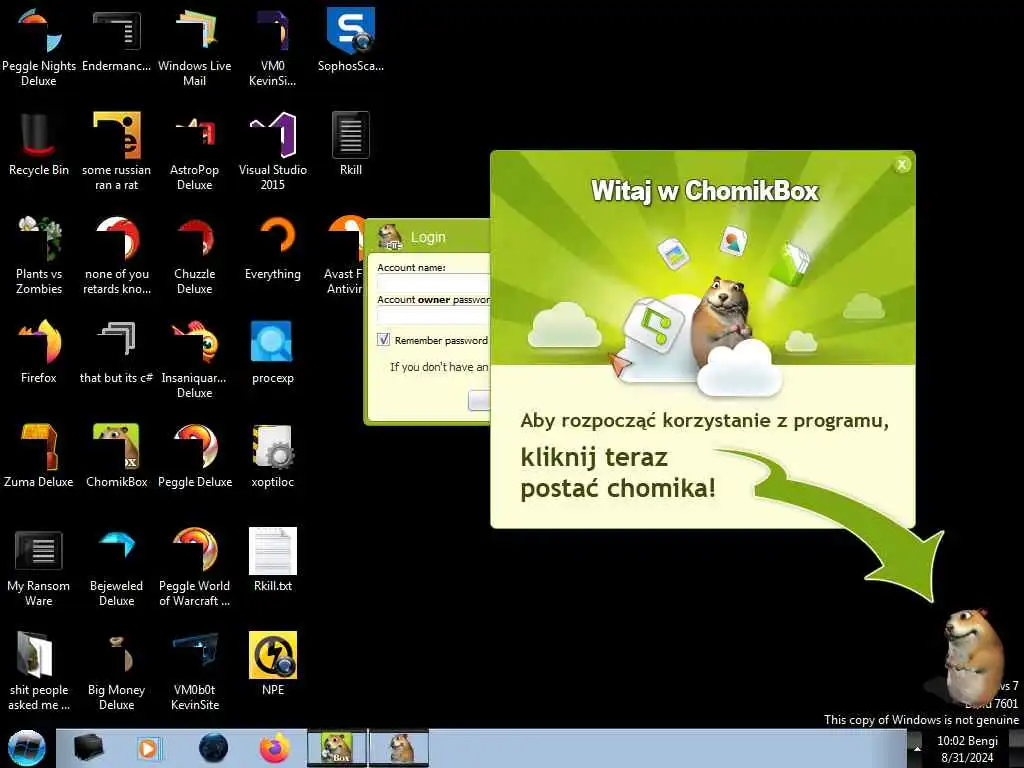Viewport: 1024px width, 768px height.
Task: Click the dark printer-like taskbar icon
Action: (89, 748)
